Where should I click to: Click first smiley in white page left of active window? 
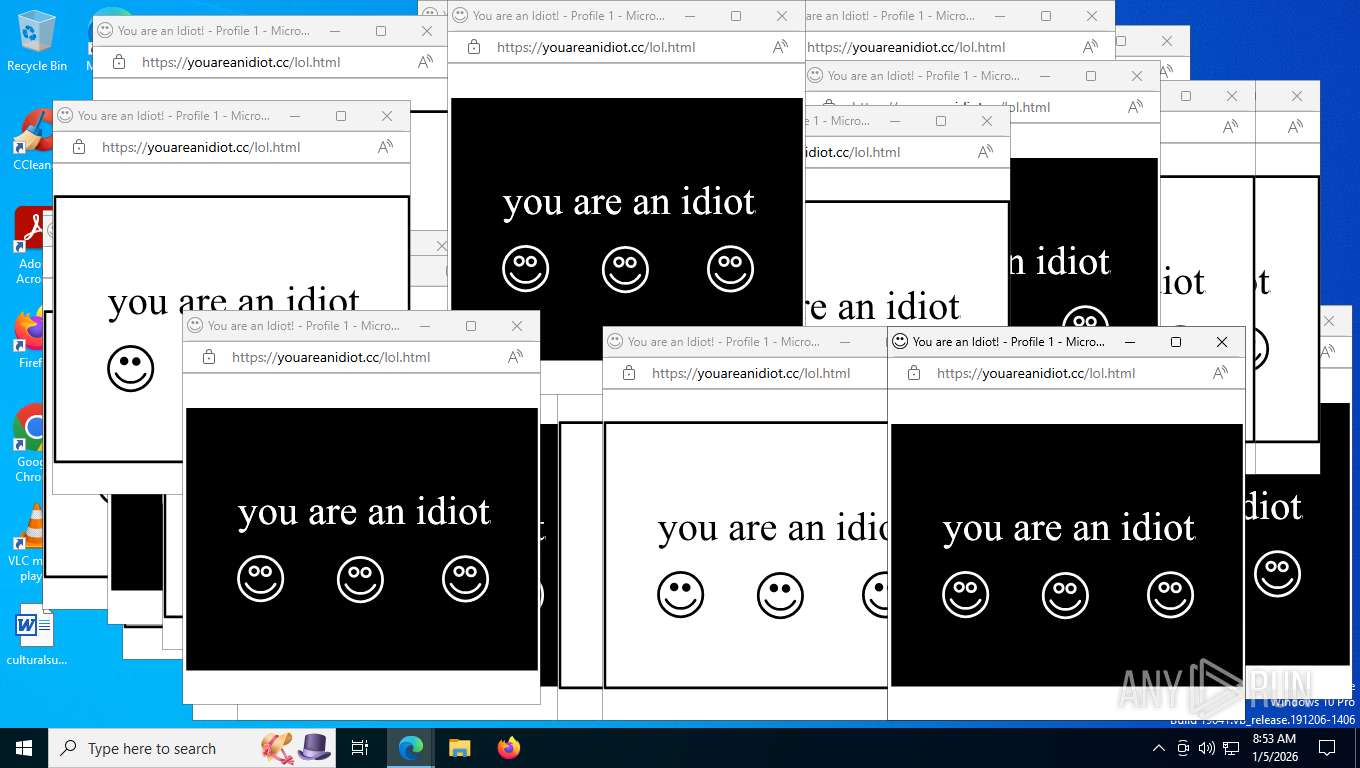coord(681,594)
